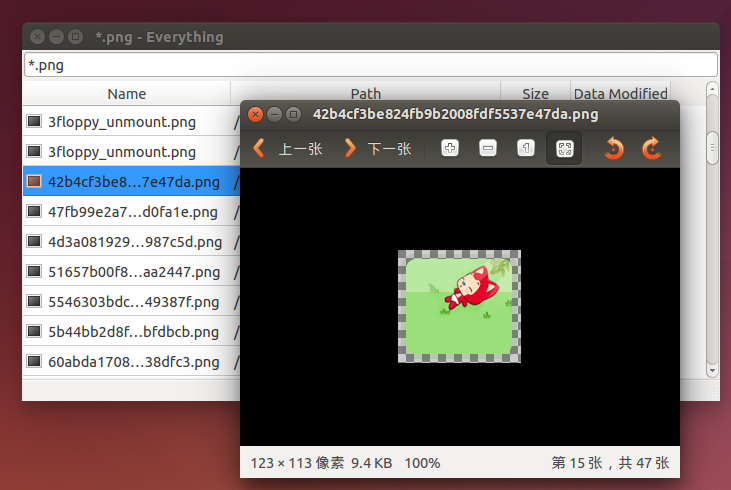Click file icon of 4d3a081929...987c5d.png

(34, 241)
